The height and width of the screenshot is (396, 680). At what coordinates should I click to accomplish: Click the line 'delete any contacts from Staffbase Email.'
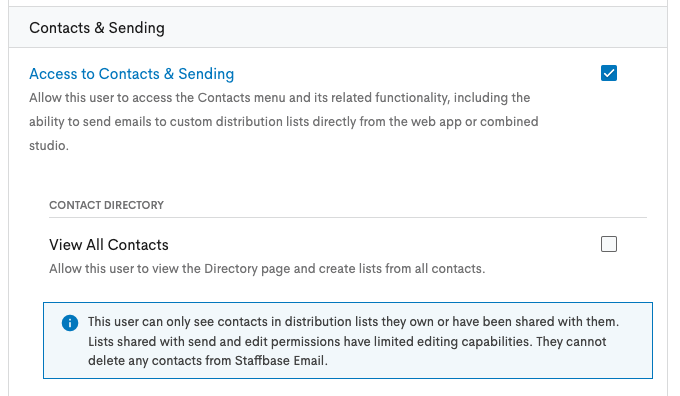(208, 360)
